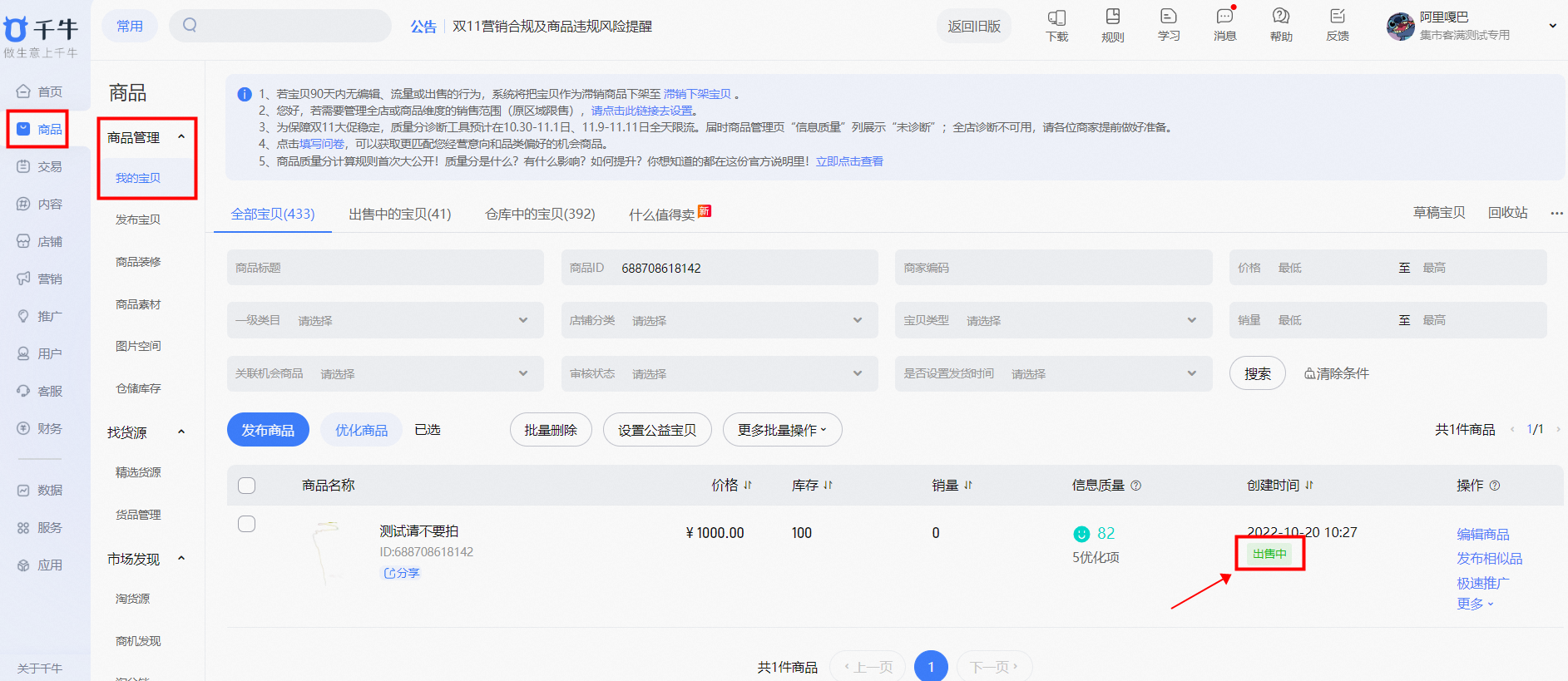Click the 阿里嘎巴 user avatar
1568x681 pixels.
(x=1400, y=26)
